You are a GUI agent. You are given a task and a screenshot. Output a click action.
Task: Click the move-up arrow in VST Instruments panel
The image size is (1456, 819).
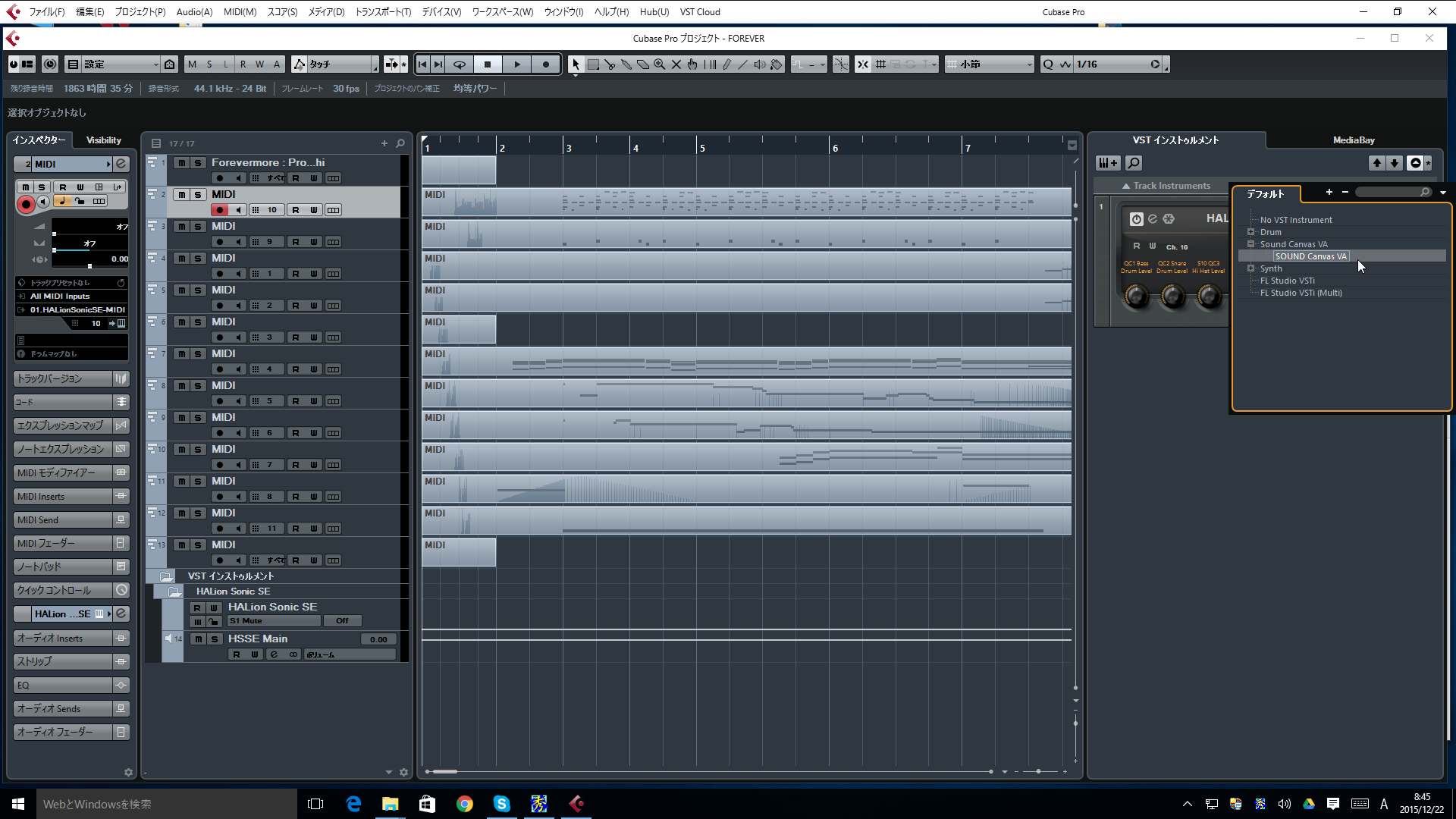1377,163
